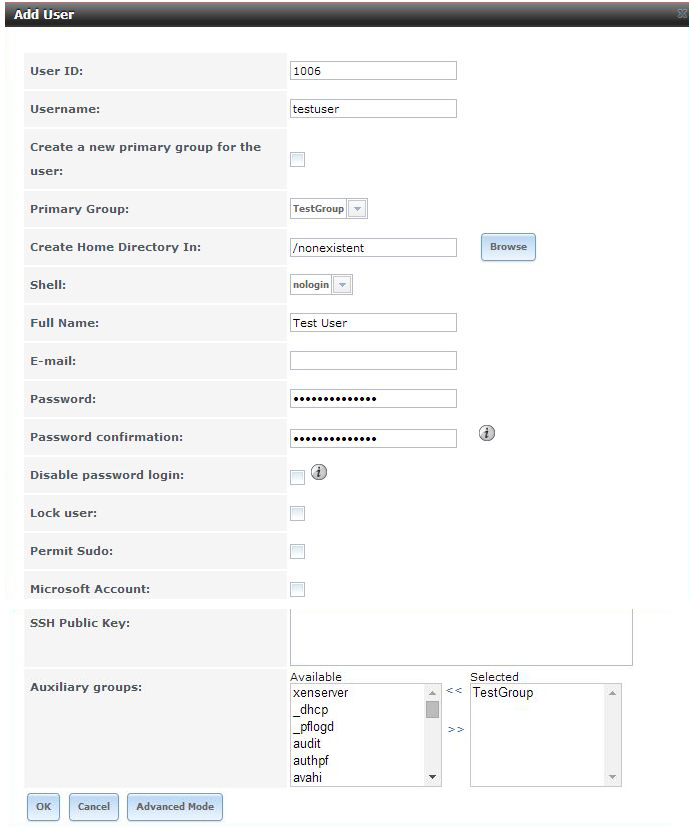Click the << move-left arrows for Auxiliary groups

(x=454, y=691)
